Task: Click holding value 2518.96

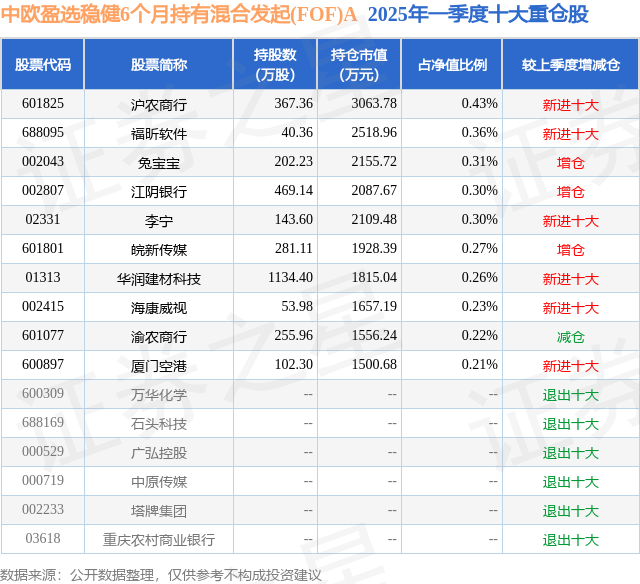Action: [x=374, y=133]
